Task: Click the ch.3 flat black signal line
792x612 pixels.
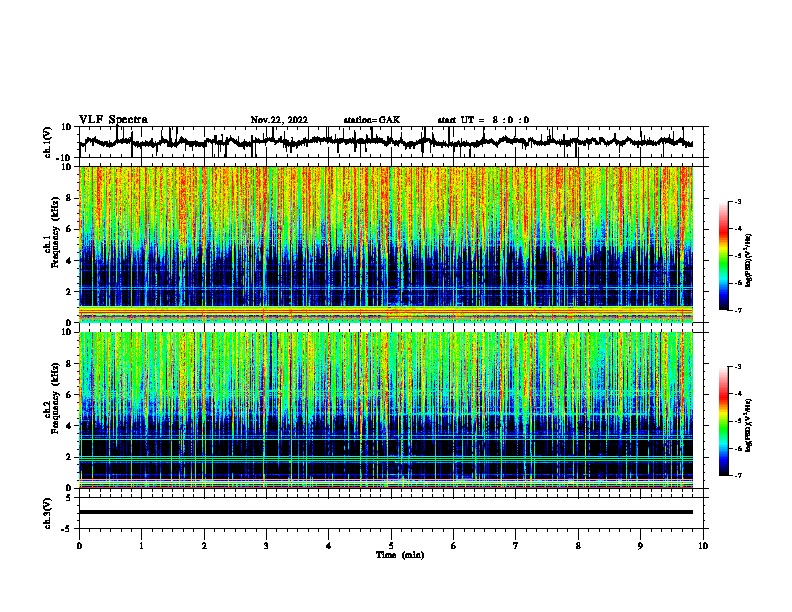Action: (x=386, y=512)
